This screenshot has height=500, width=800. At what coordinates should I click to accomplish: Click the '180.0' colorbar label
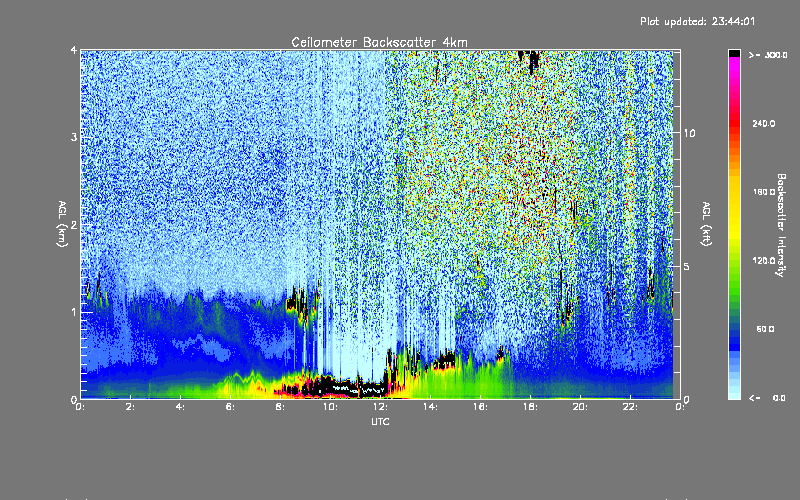(x=764, y=192)
